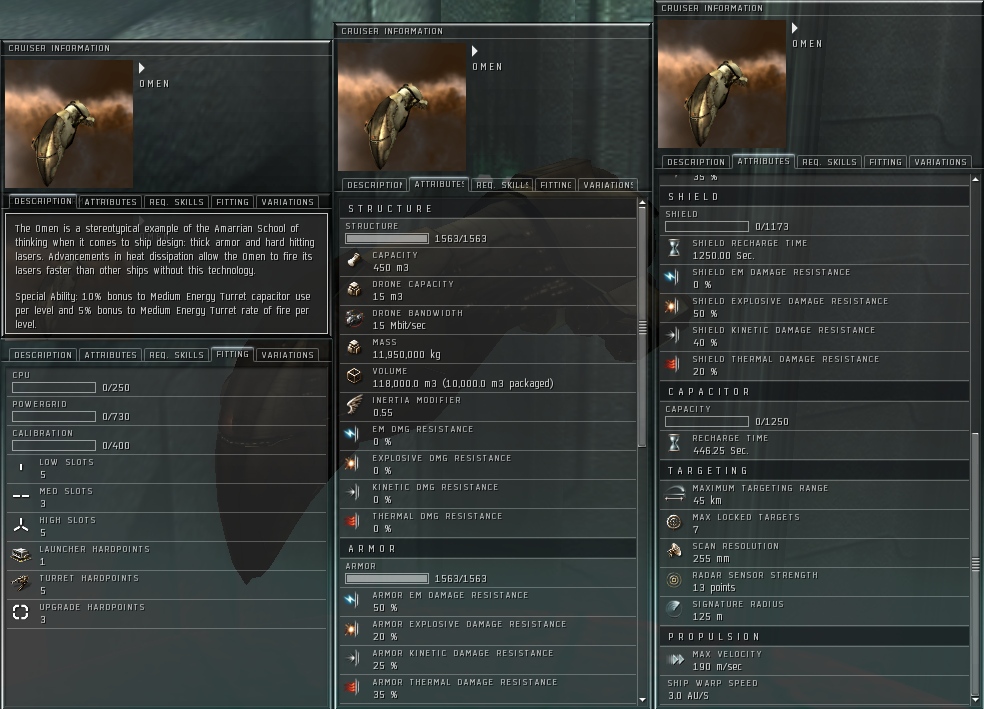Screen dimensions: 984x709
Task: Click the Inertia Modifier wing icon
Action: click(x=354, y=405)
